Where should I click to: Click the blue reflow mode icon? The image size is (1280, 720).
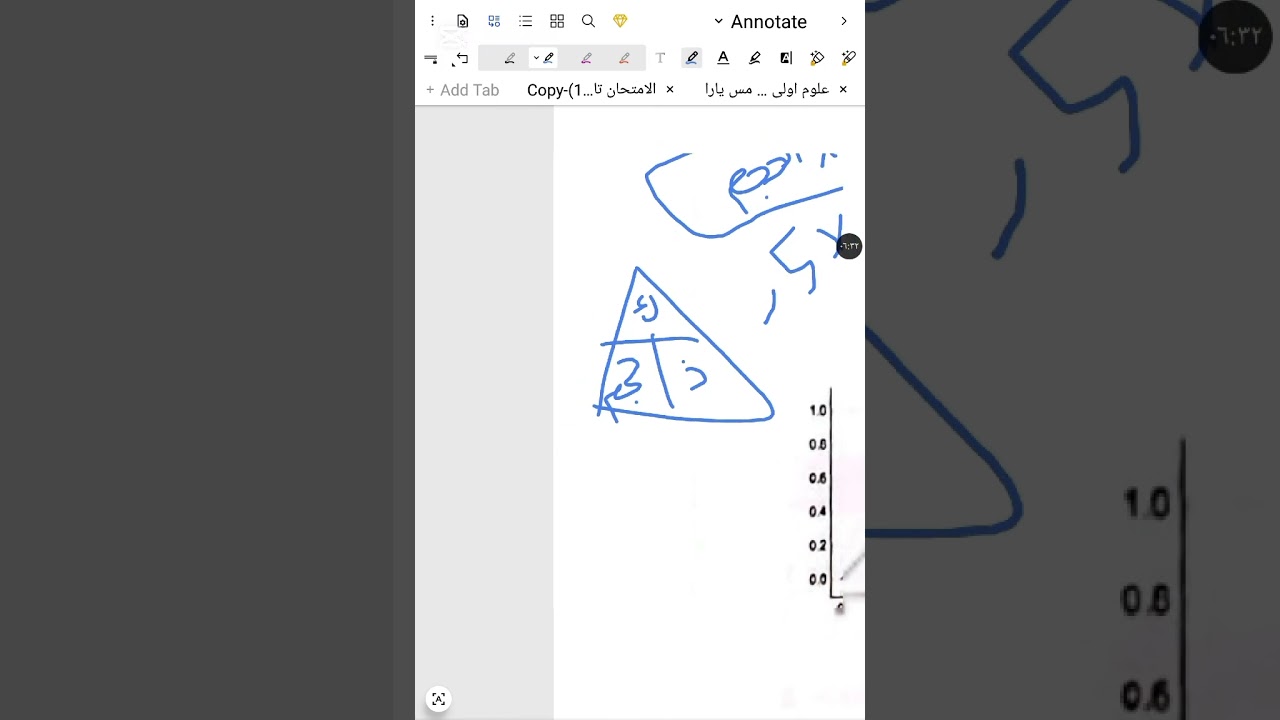pos(494,21)
